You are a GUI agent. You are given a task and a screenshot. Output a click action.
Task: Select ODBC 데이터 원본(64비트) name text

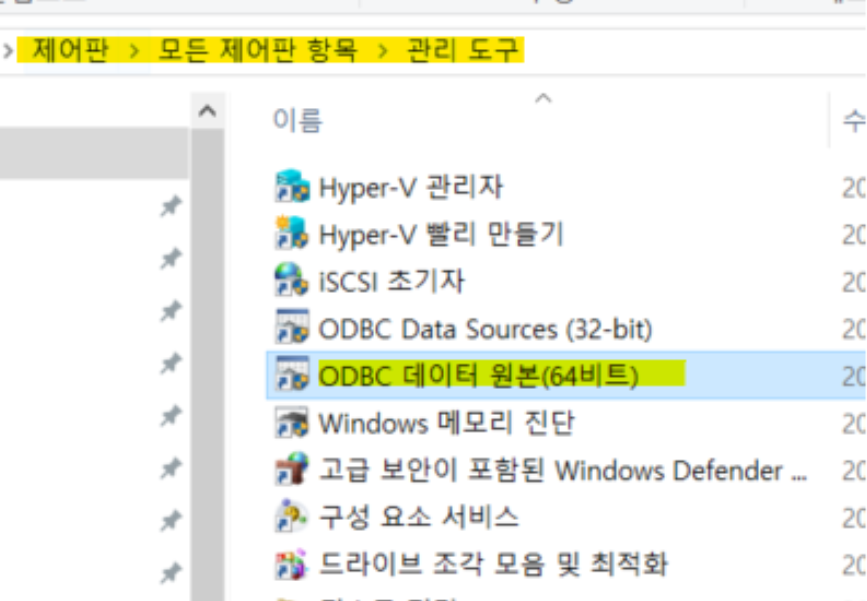click(479, 376)
